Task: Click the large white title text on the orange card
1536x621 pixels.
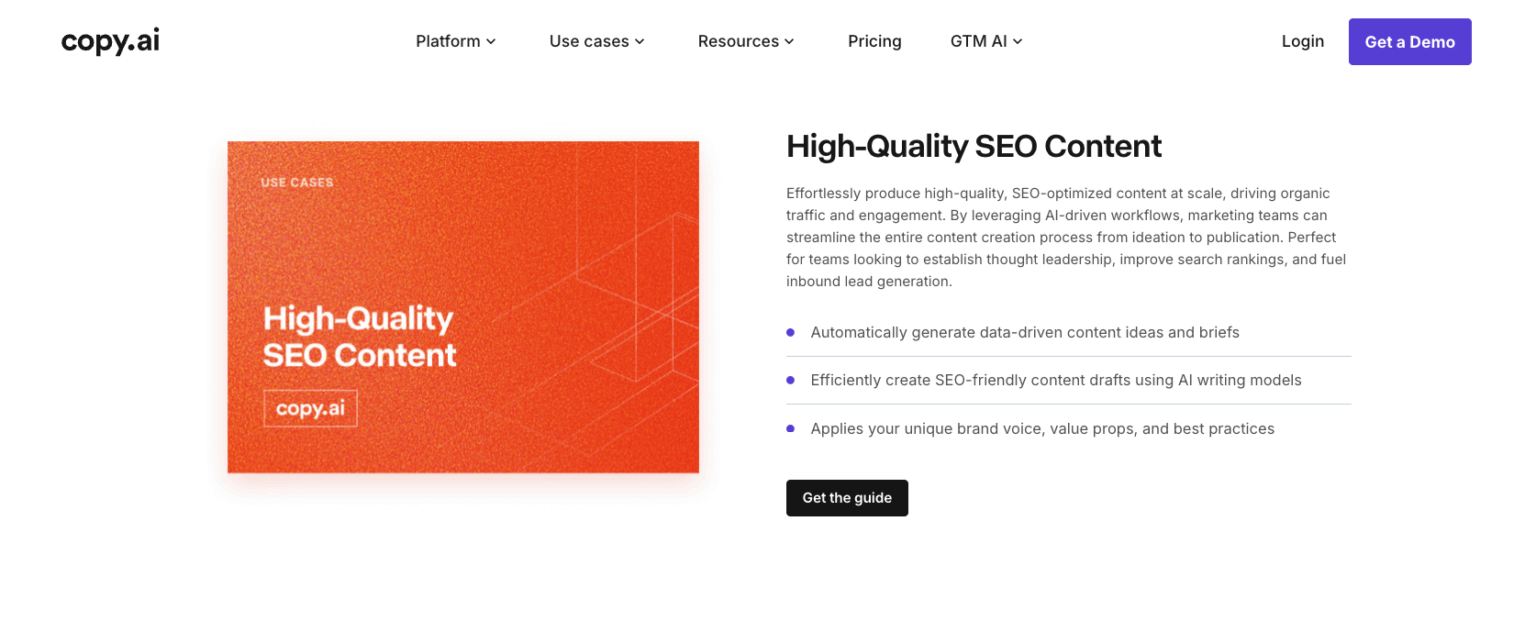Action: tap(359, 336)
